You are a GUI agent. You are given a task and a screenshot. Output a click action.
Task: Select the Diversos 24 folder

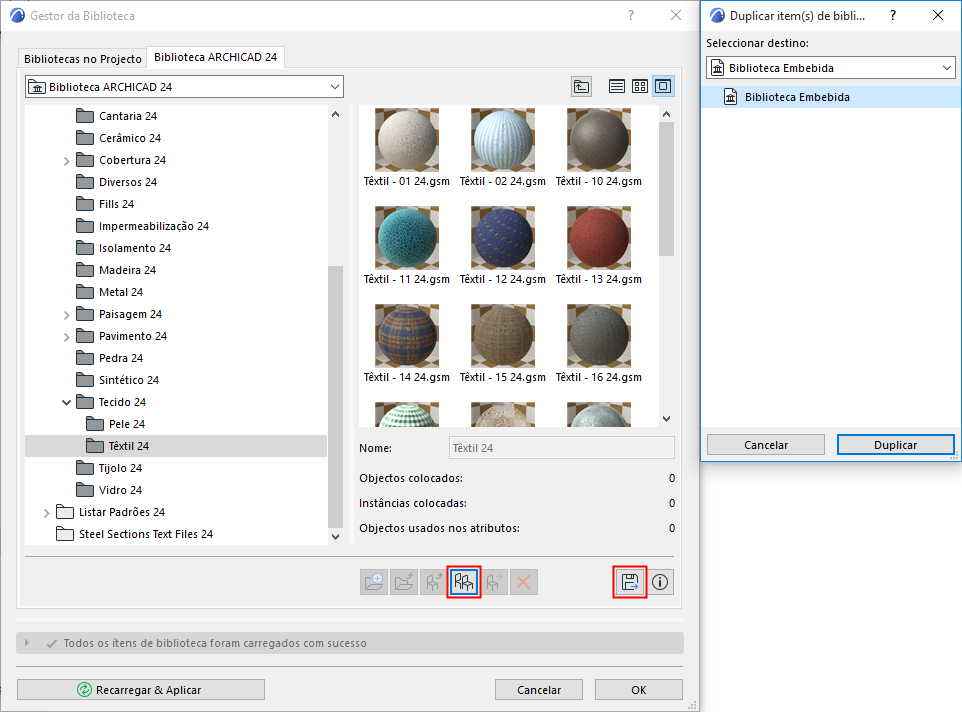click(128, 182)
